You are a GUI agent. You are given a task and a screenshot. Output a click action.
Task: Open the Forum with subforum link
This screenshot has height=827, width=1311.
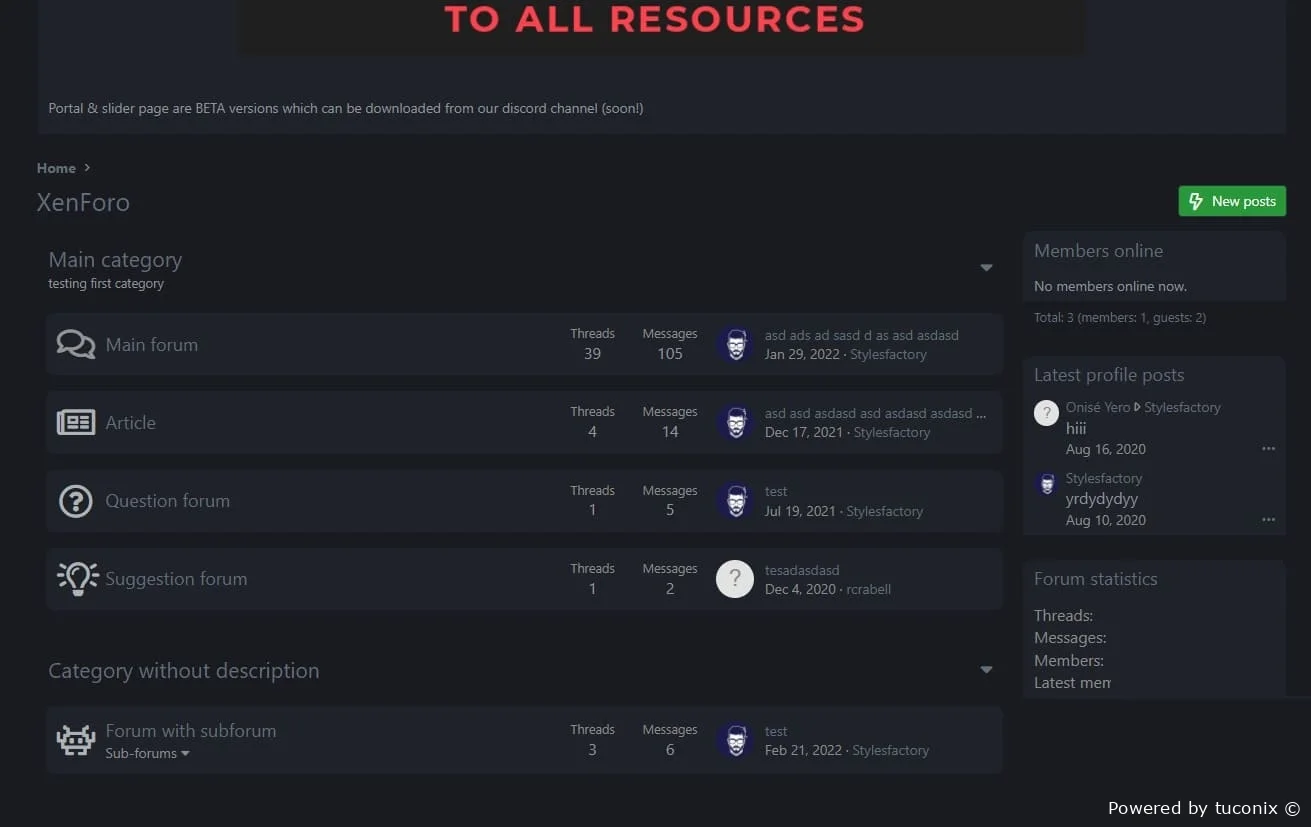pos(190,730)
